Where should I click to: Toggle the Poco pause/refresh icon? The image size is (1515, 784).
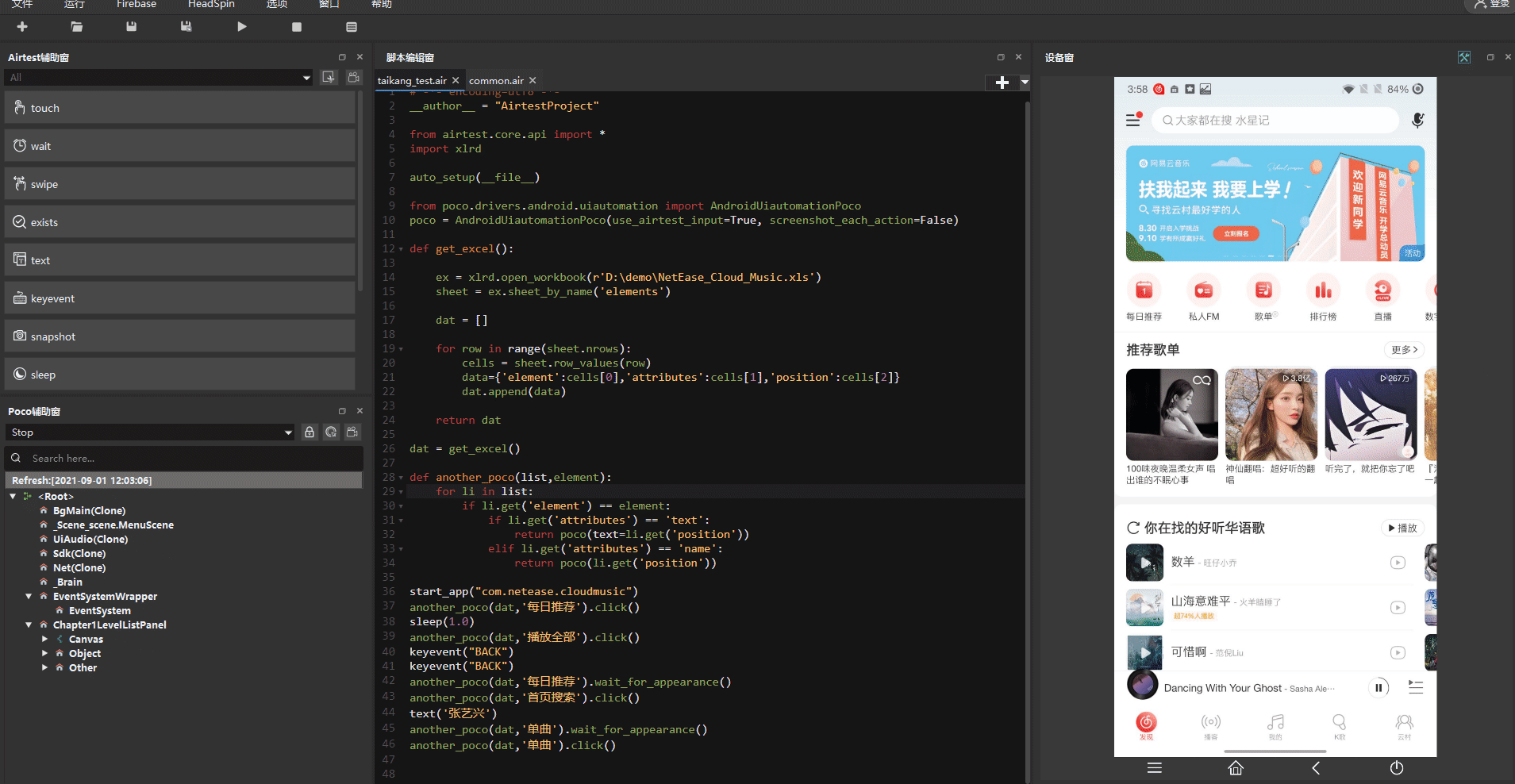pyautogui.click(x=331, y=432)
